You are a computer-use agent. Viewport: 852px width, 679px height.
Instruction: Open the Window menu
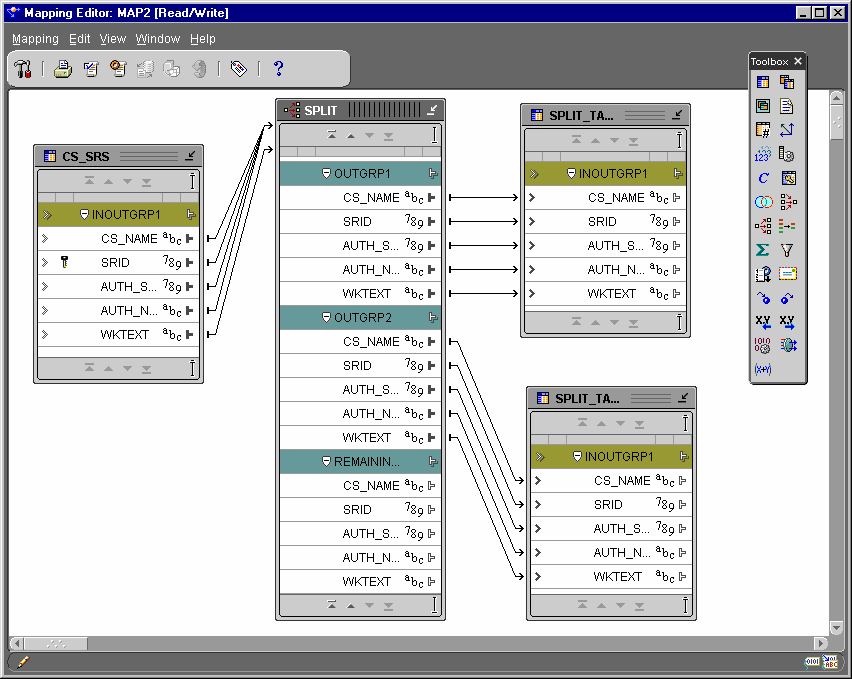[158, 39]
